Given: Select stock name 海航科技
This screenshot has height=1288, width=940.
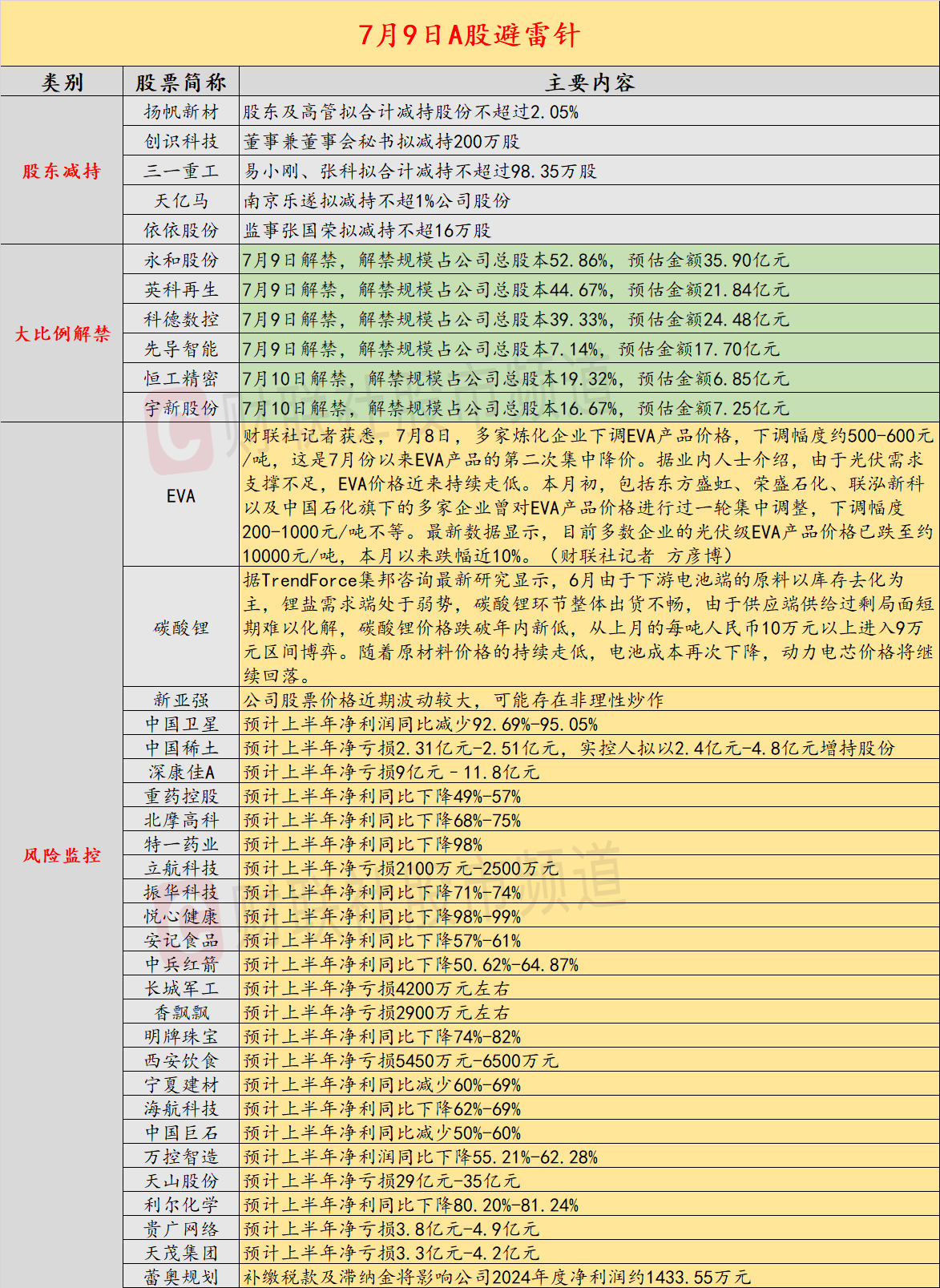Looking at the screenshot, I should (181, 1109).
